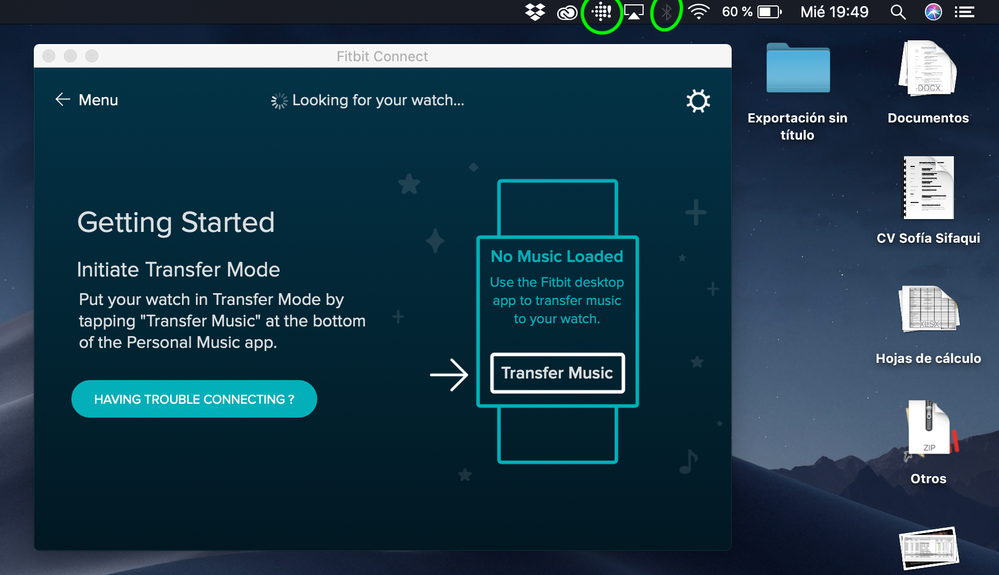The height and width of the screenshot is (575, 999).
Task: Select Otros stack on desktop
Action: (928, 429)
